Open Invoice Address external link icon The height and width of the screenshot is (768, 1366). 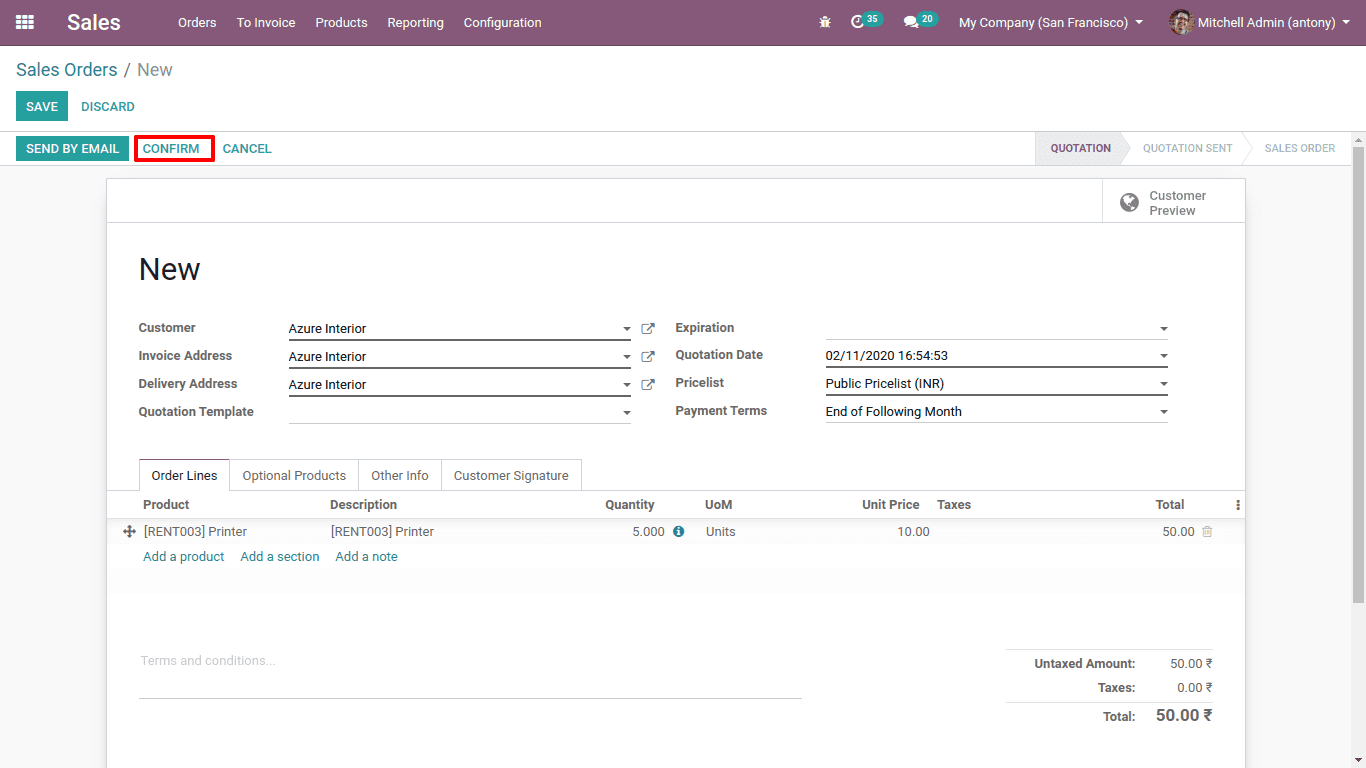(x=648, y=356)
